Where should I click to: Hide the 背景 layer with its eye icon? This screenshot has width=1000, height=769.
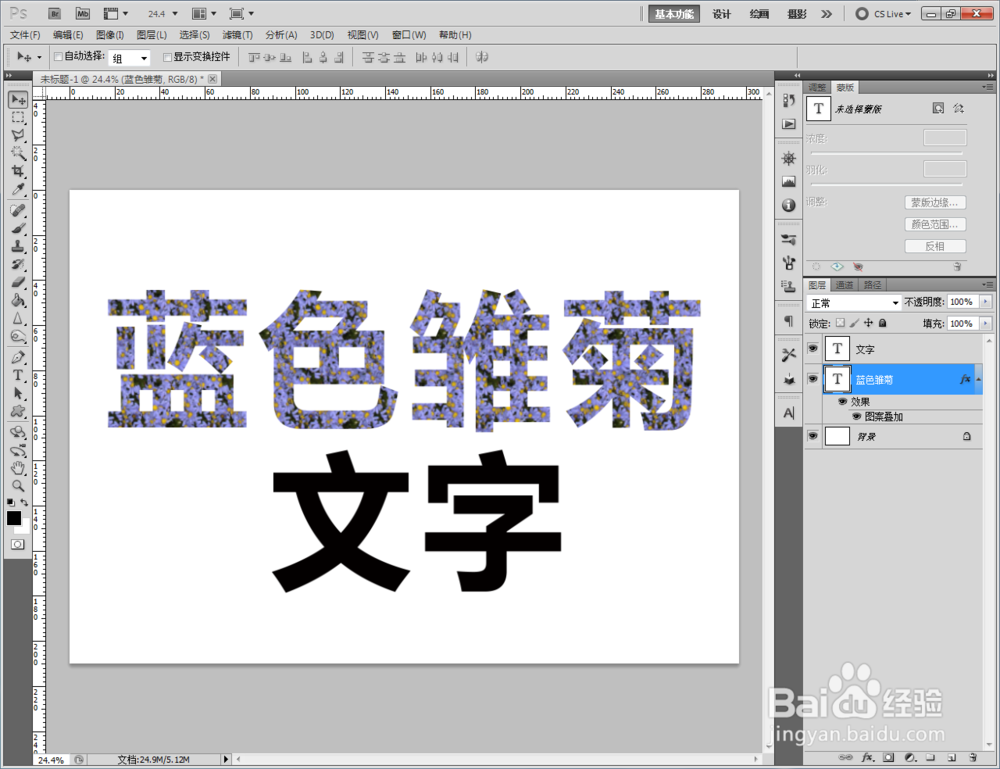(x=812, y=436)
